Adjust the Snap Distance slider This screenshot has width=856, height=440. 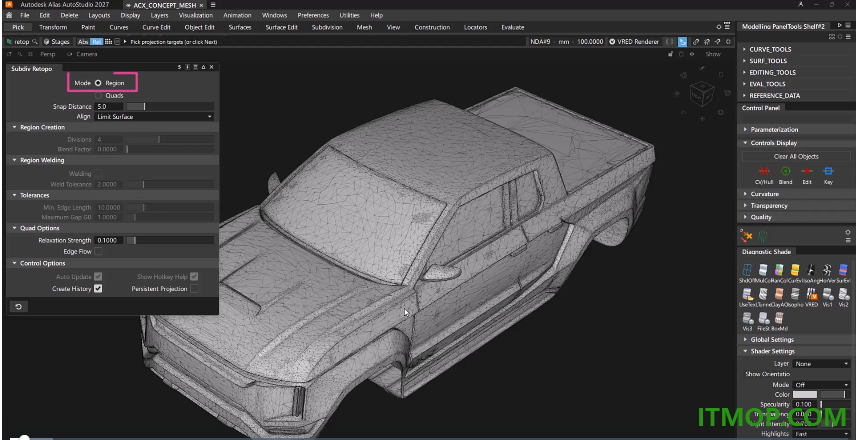(x=170, y=107)
